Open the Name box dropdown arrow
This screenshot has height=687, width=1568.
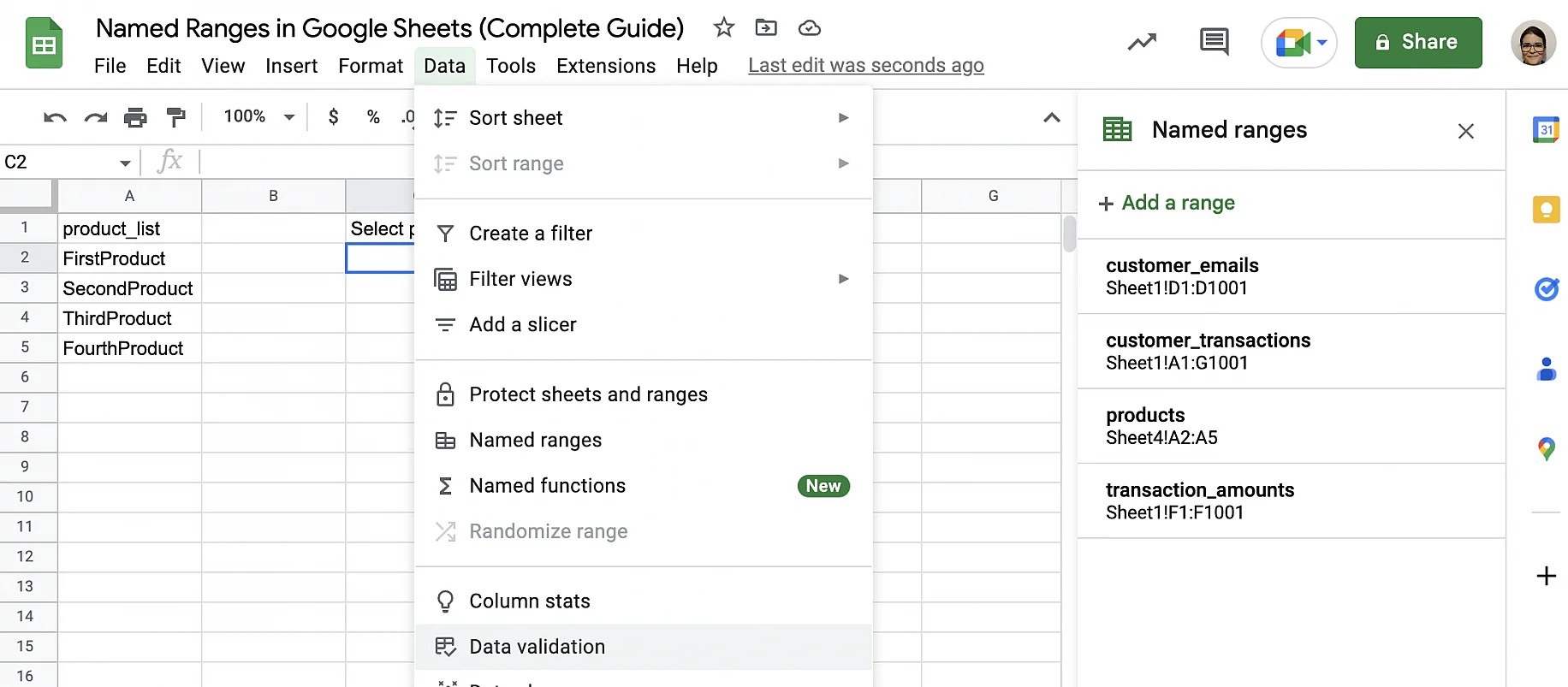click(x=125, y=163)
